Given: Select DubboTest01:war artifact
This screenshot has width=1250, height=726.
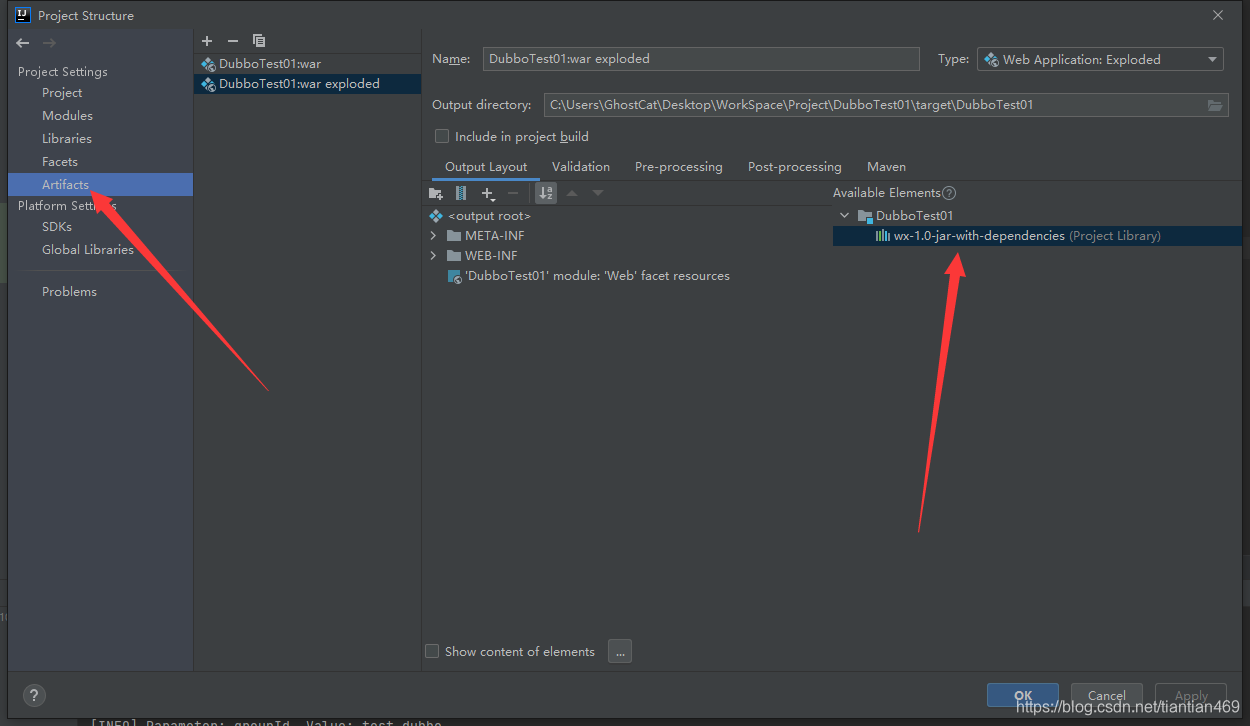Looking at the screenshot, I should point(307,64).
